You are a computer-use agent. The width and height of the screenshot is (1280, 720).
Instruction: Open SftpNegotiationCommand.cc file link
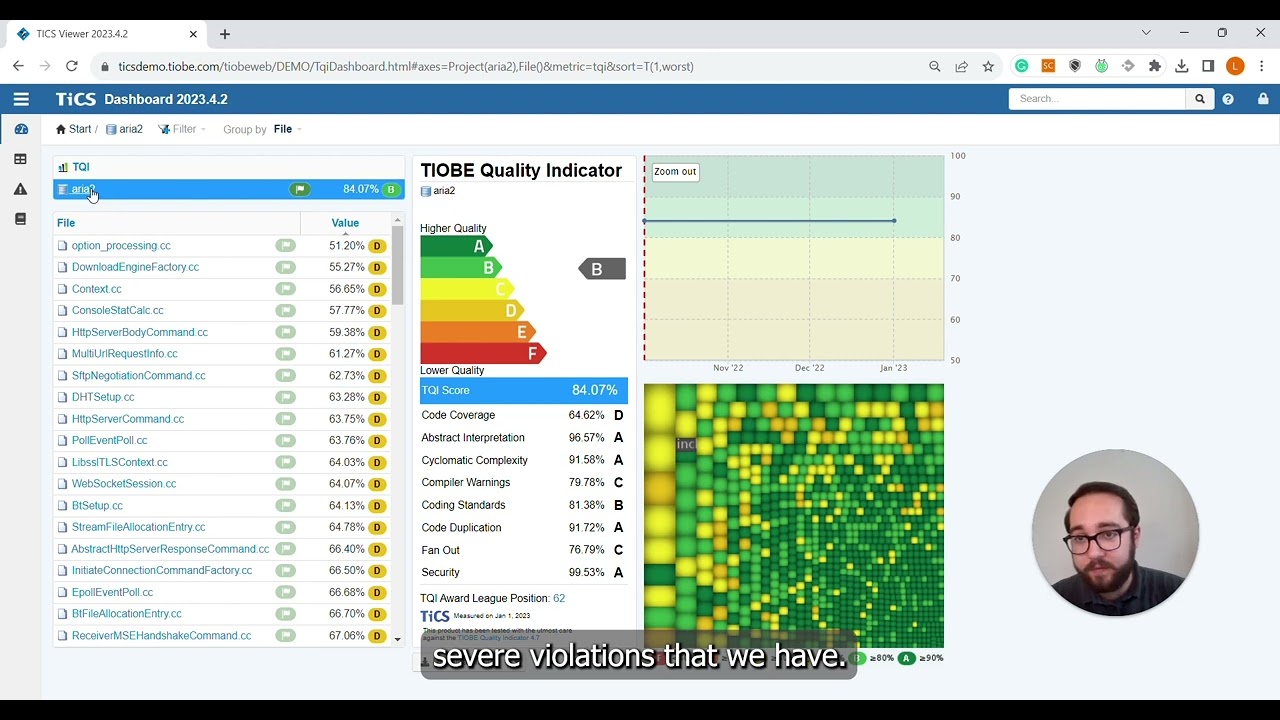[x=139, y=375]
